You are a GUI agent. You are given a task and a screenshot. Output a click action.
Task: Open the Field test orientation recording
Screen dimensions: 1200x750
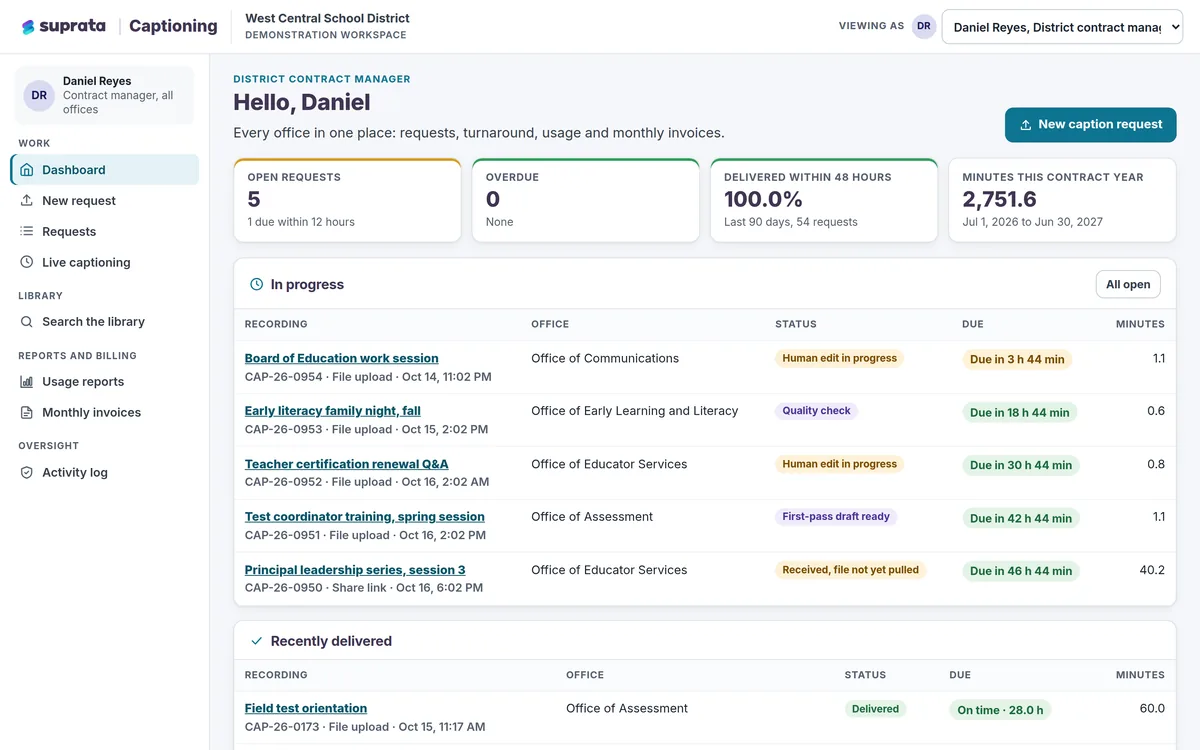tap(306, 708)
